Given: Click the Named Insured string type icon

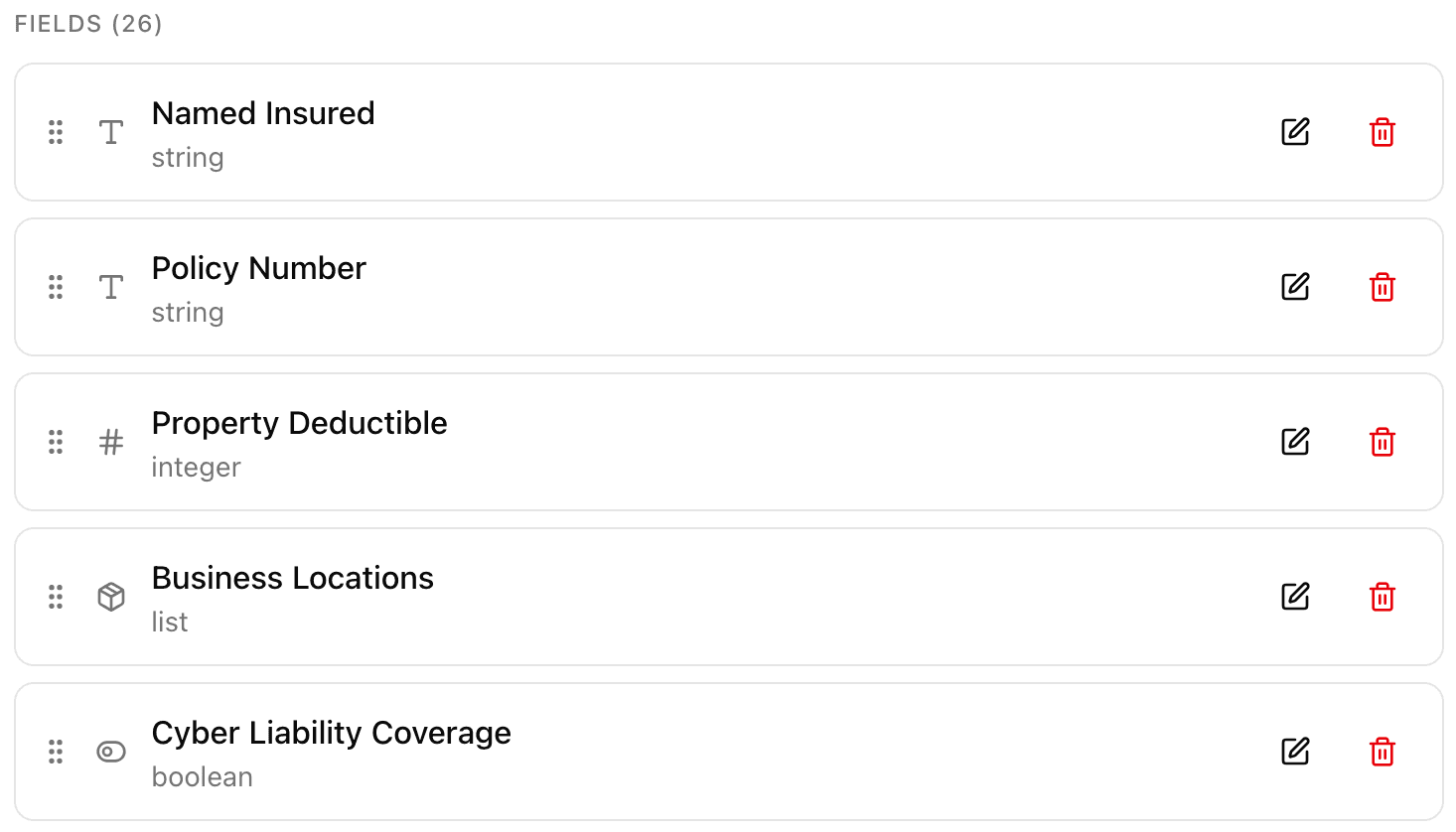Looking at the screenshot, I should 111,132.
